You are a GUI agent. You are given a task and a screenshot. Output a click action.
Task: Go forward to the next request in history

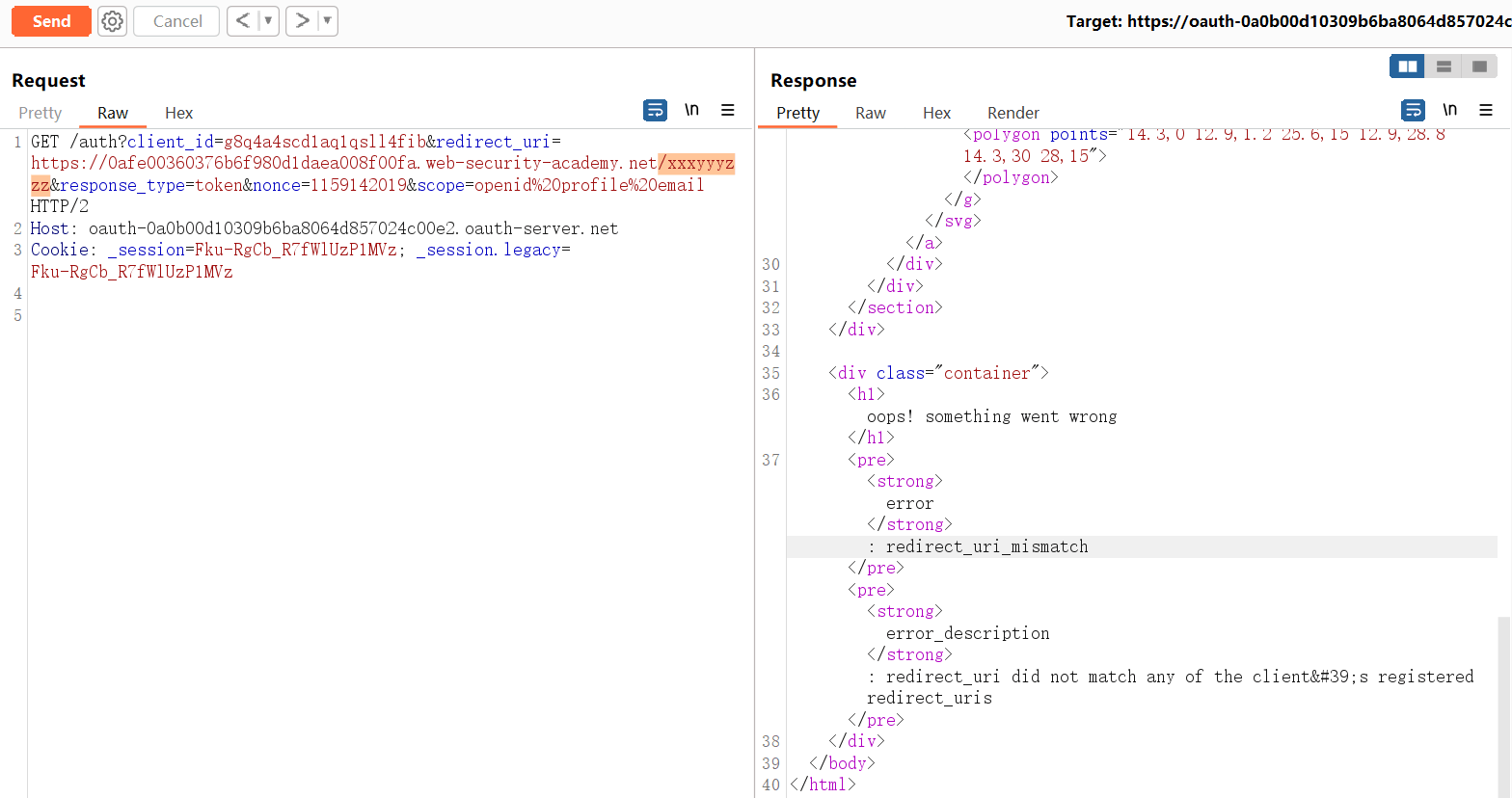tap(302, 21)
